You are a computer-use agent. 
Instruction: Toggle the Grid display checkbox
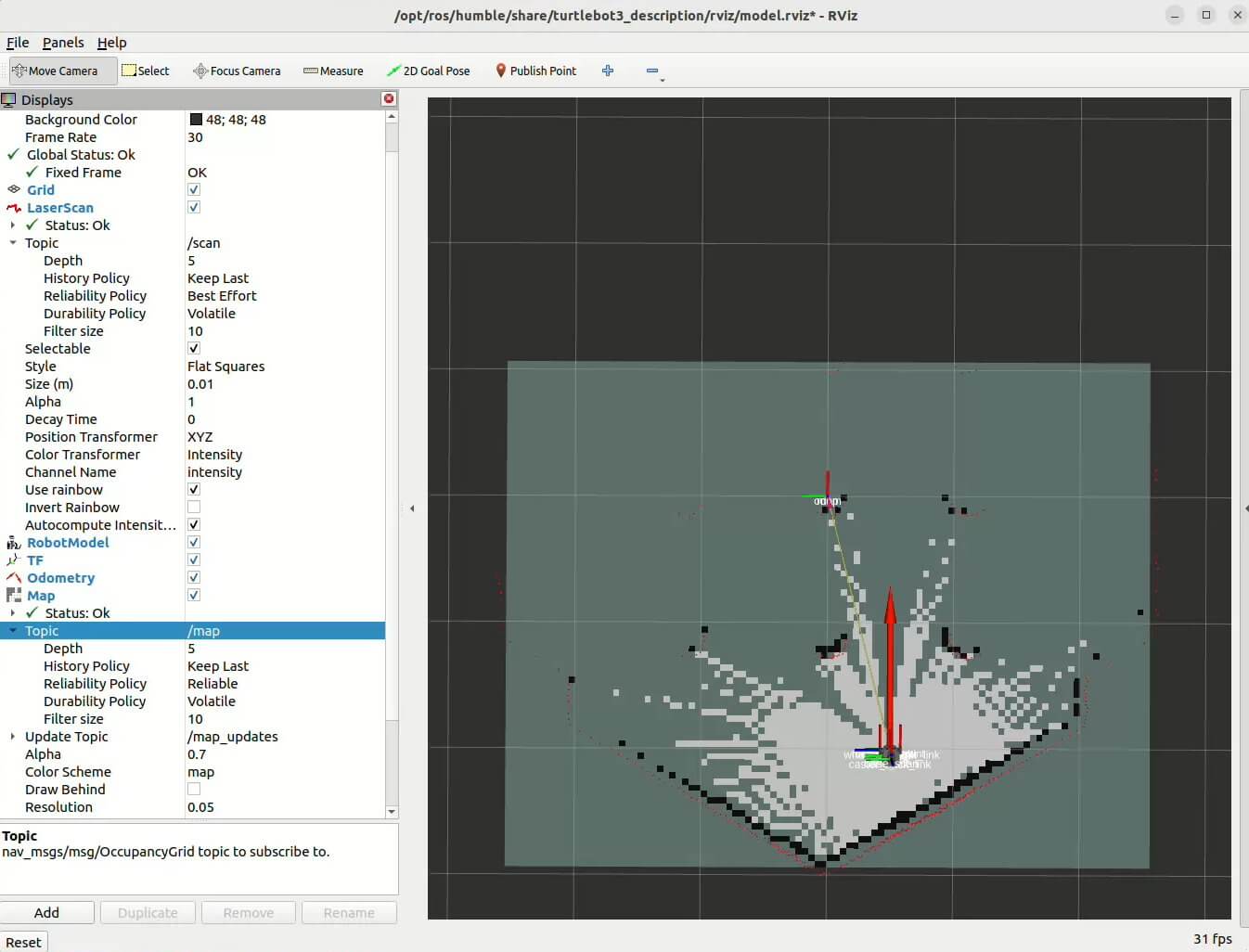coord(194,190)
